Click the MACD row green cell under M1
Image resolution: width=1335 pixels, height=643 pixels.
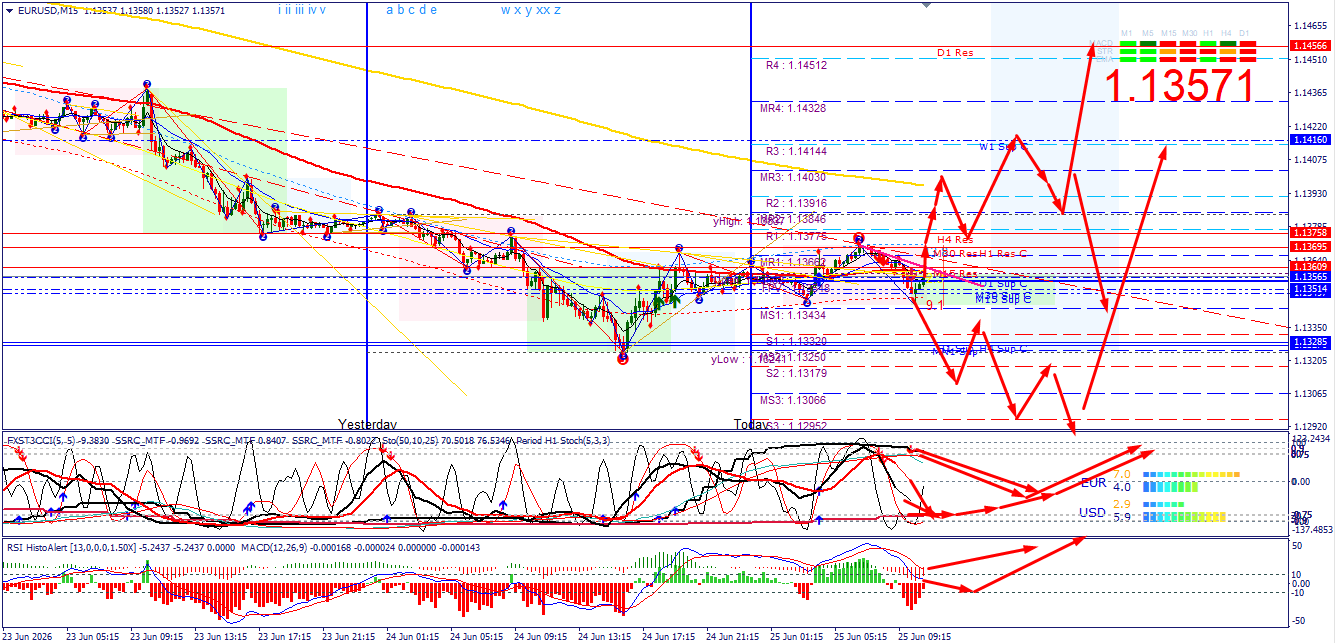pos(1128,44)
